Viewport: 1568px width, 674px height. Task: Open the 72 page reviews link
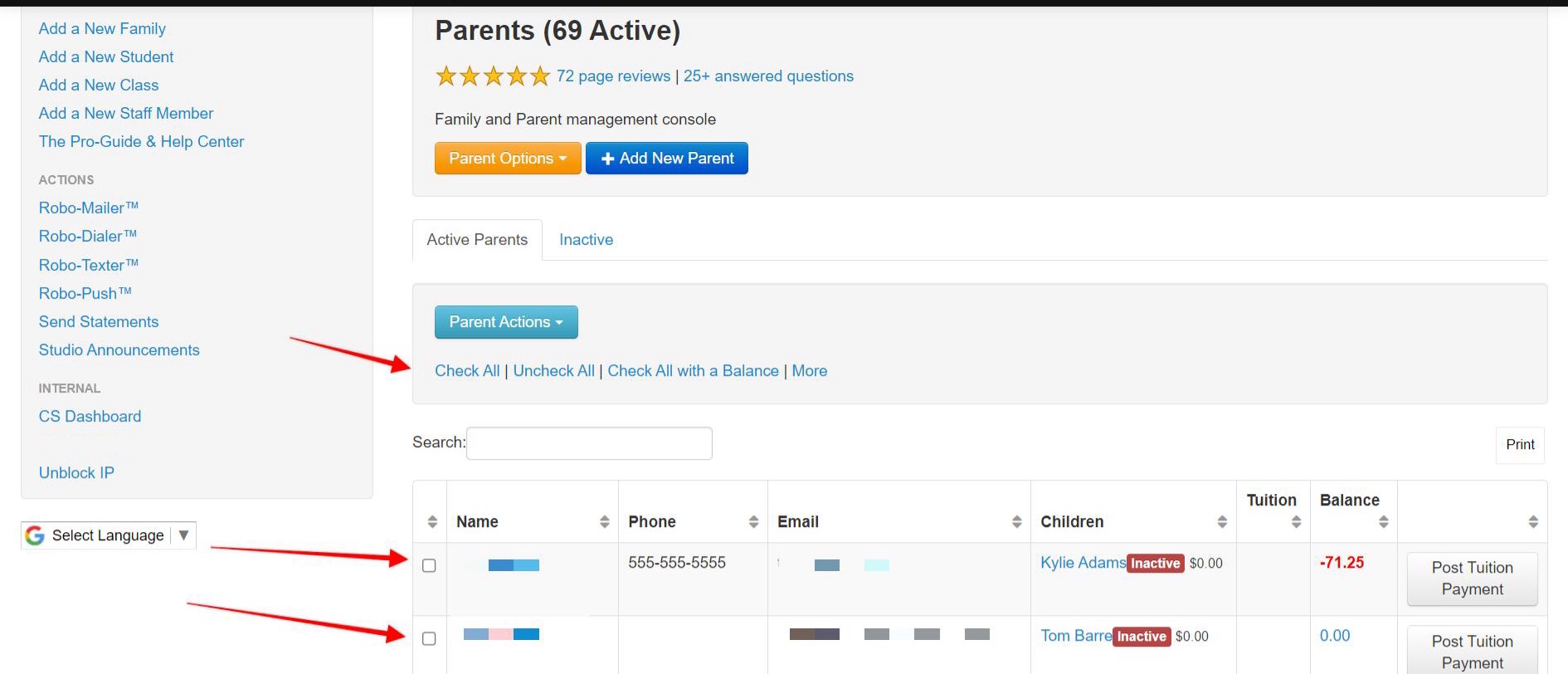613,76
